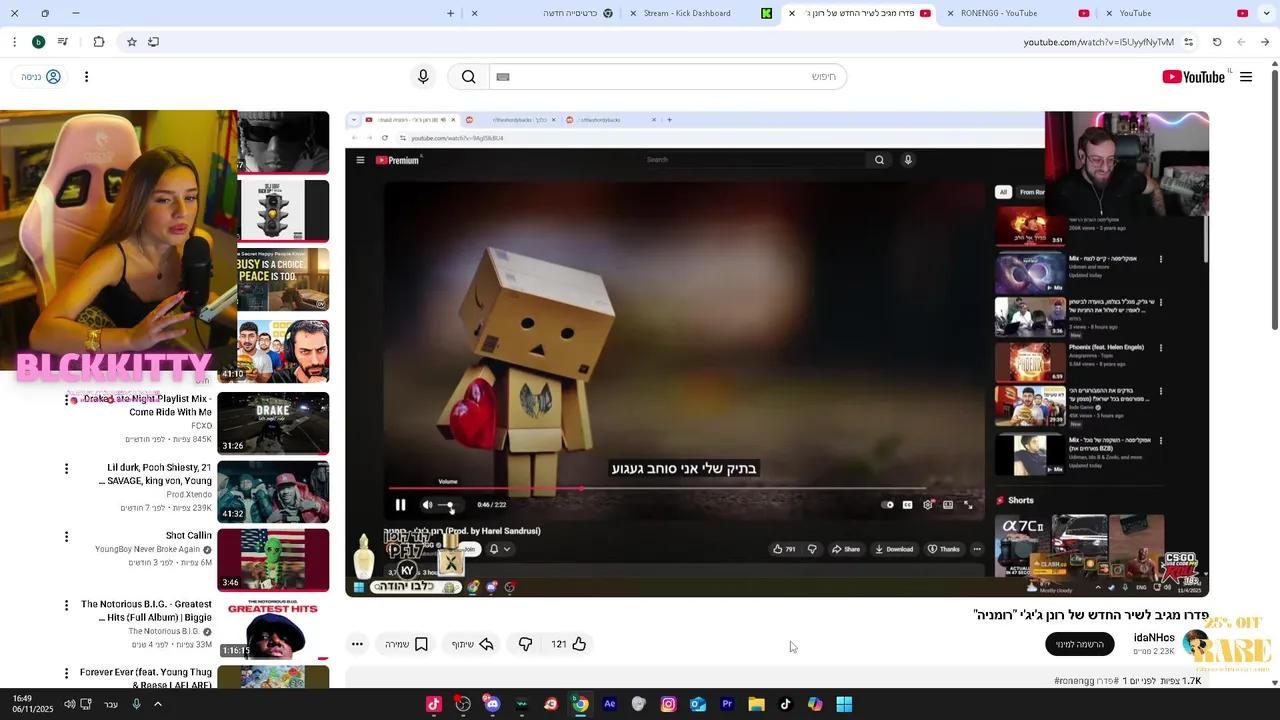Open options menu for Notorious B.I.G. video
The height and width of the screenshot is (720, 1280).
(67, 605)
